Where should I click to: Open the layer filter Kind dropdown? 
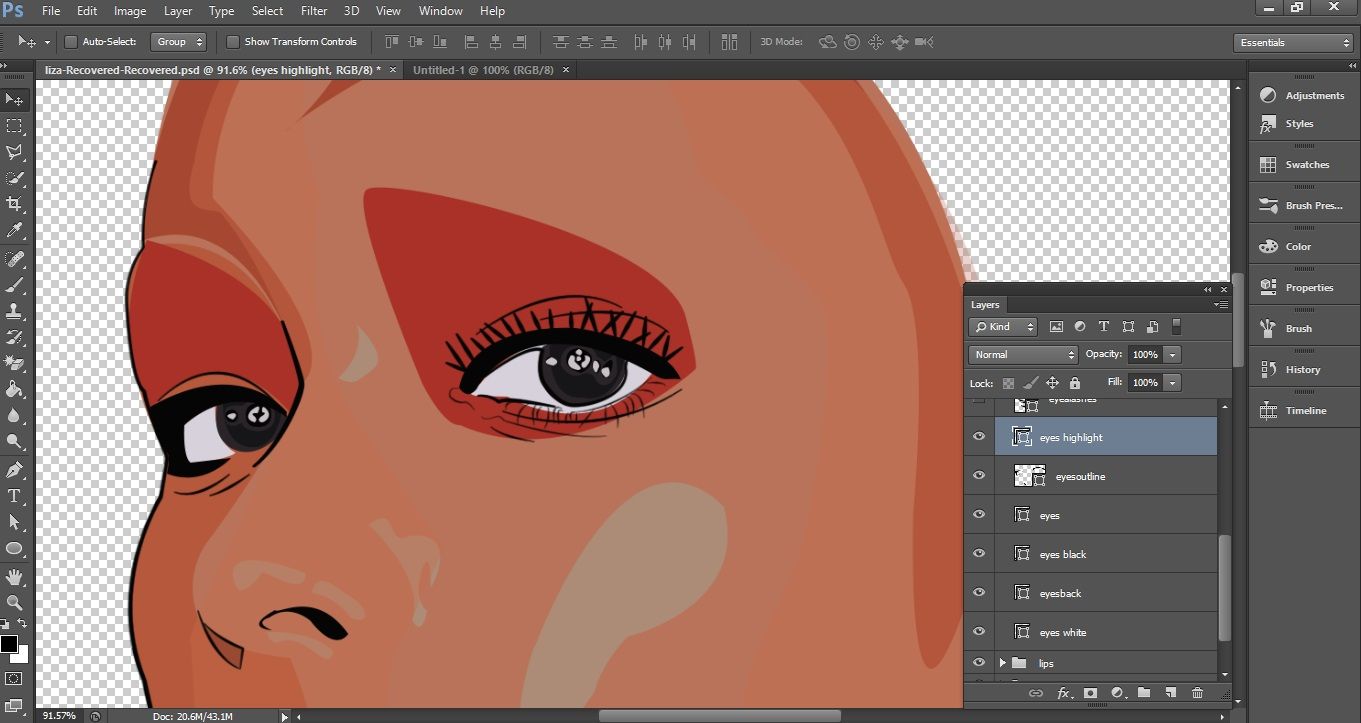1005,327
